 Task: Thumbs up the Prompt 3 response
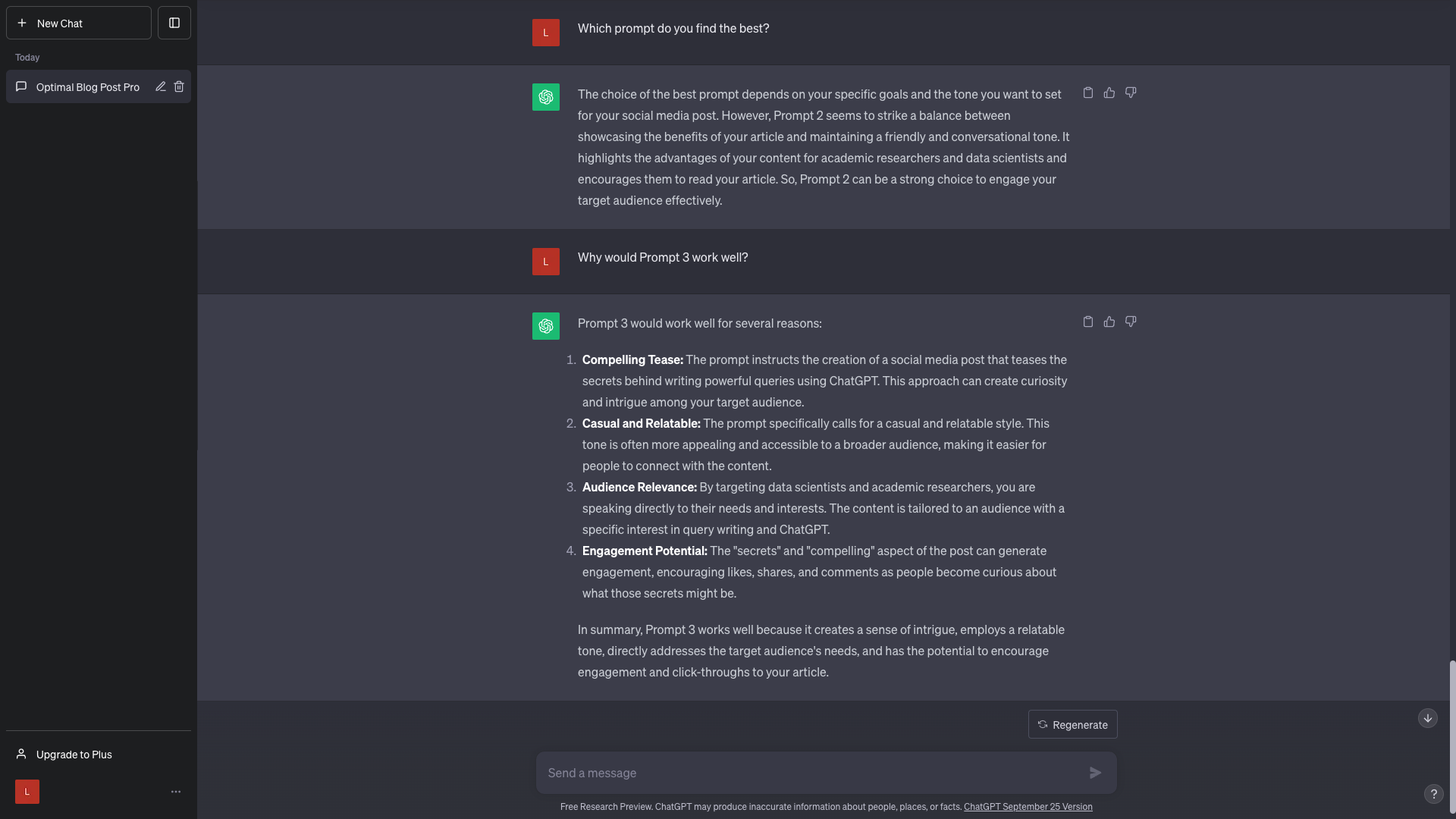coord(1109,322)
